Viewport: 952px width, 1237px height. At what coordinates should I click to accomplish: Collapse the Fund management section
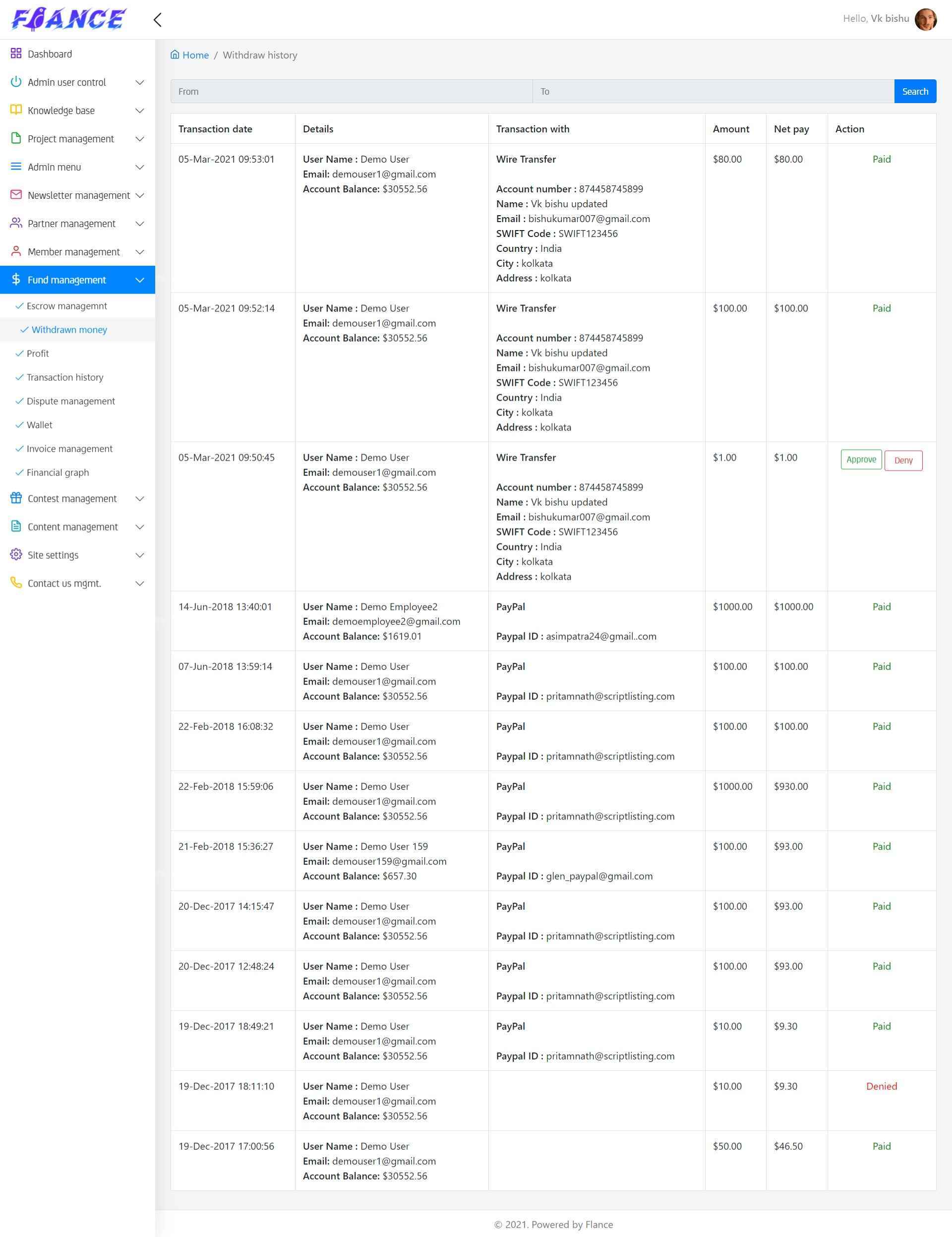[139, 280]
